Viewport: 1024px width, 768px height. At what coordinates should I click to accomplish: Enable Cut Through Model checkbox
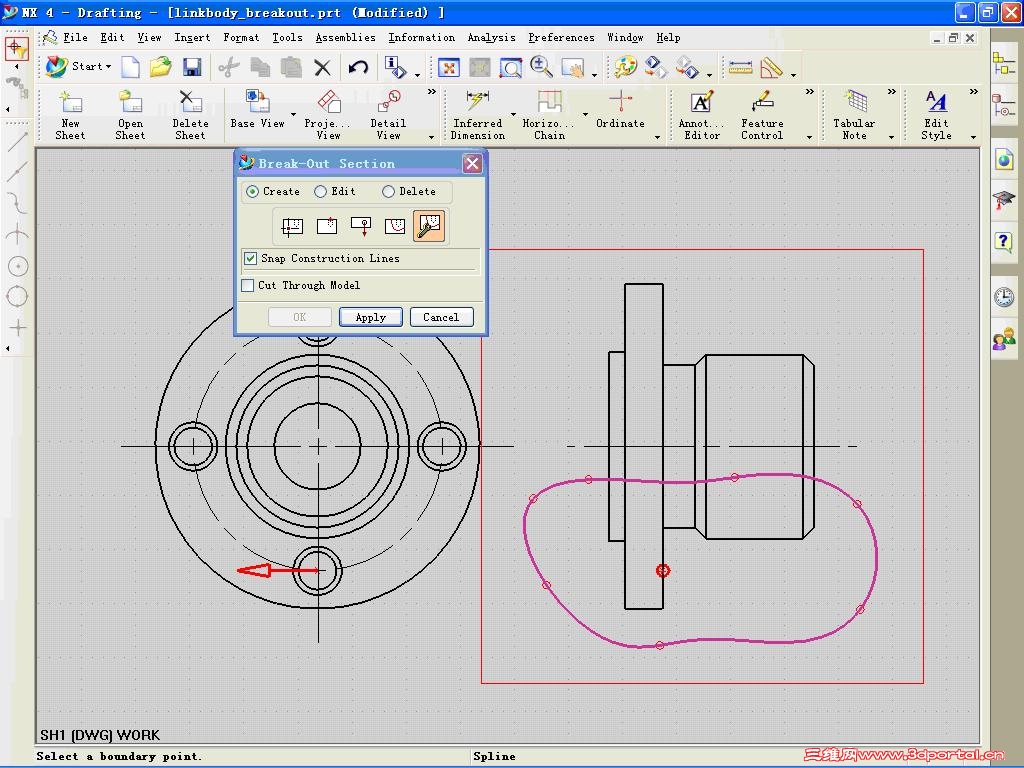point(248,285)
